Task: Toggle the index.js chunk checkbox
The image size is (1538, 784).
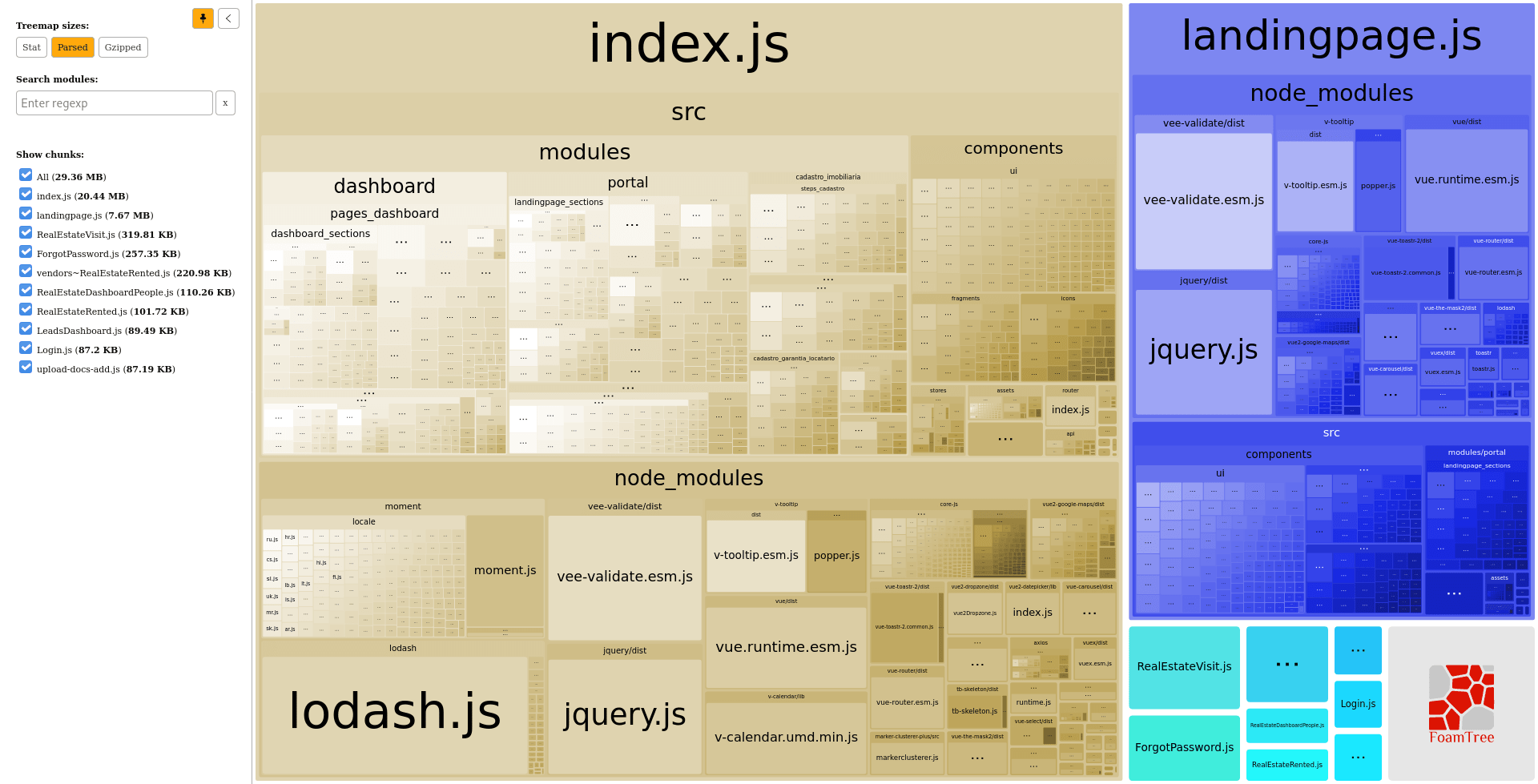Action: coord(26,195)
